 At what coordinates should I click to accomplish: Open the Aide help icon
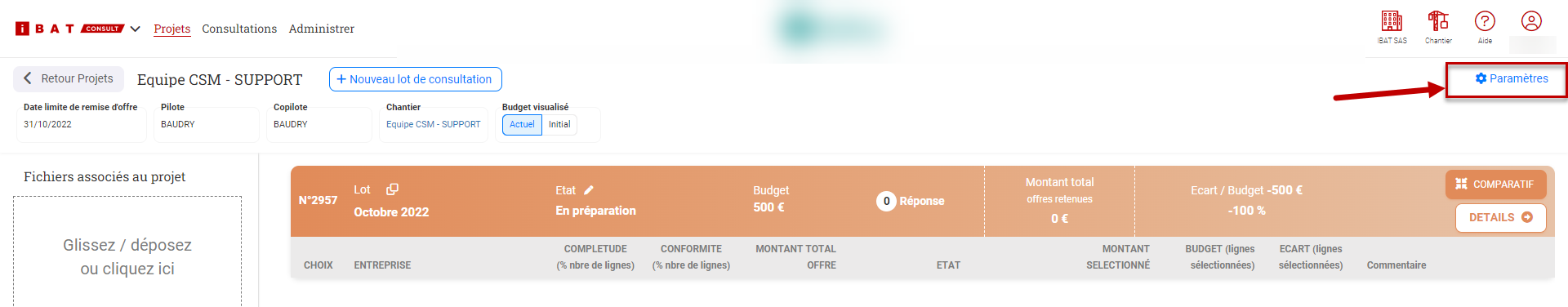click(1485, 21)
